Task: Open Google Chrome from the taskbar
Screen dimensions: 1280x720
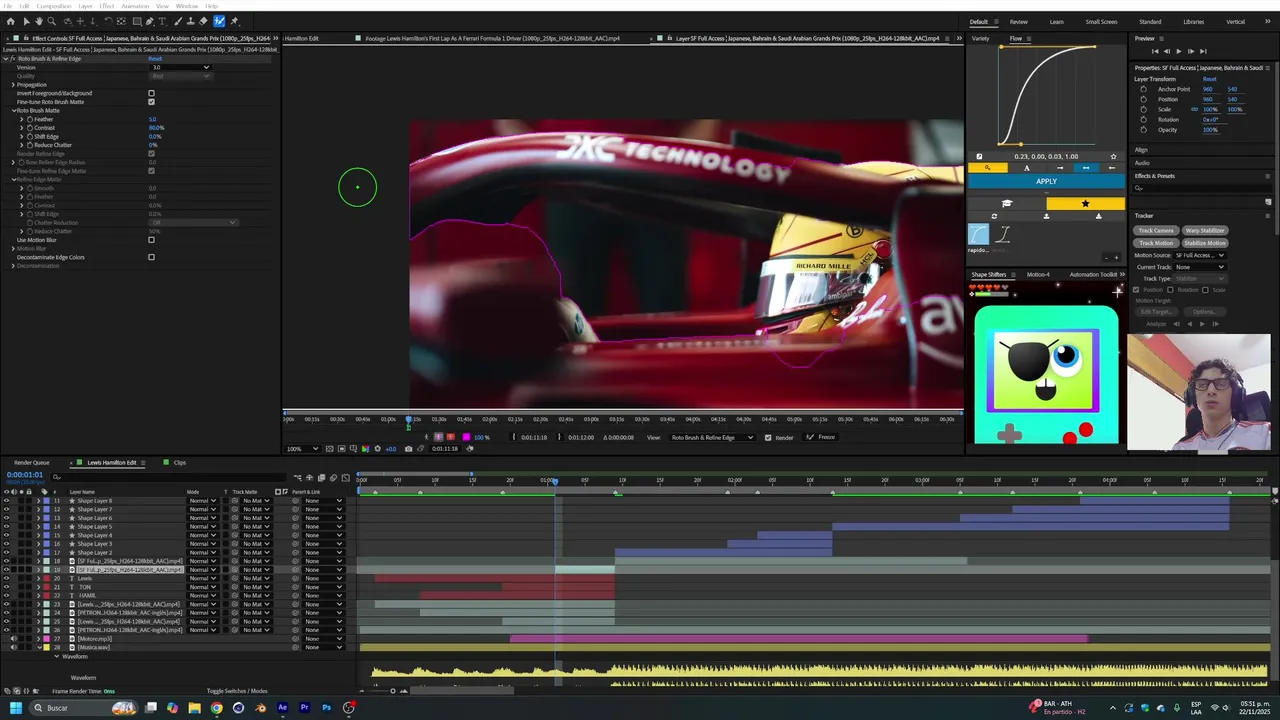Action: pos(217,707)
